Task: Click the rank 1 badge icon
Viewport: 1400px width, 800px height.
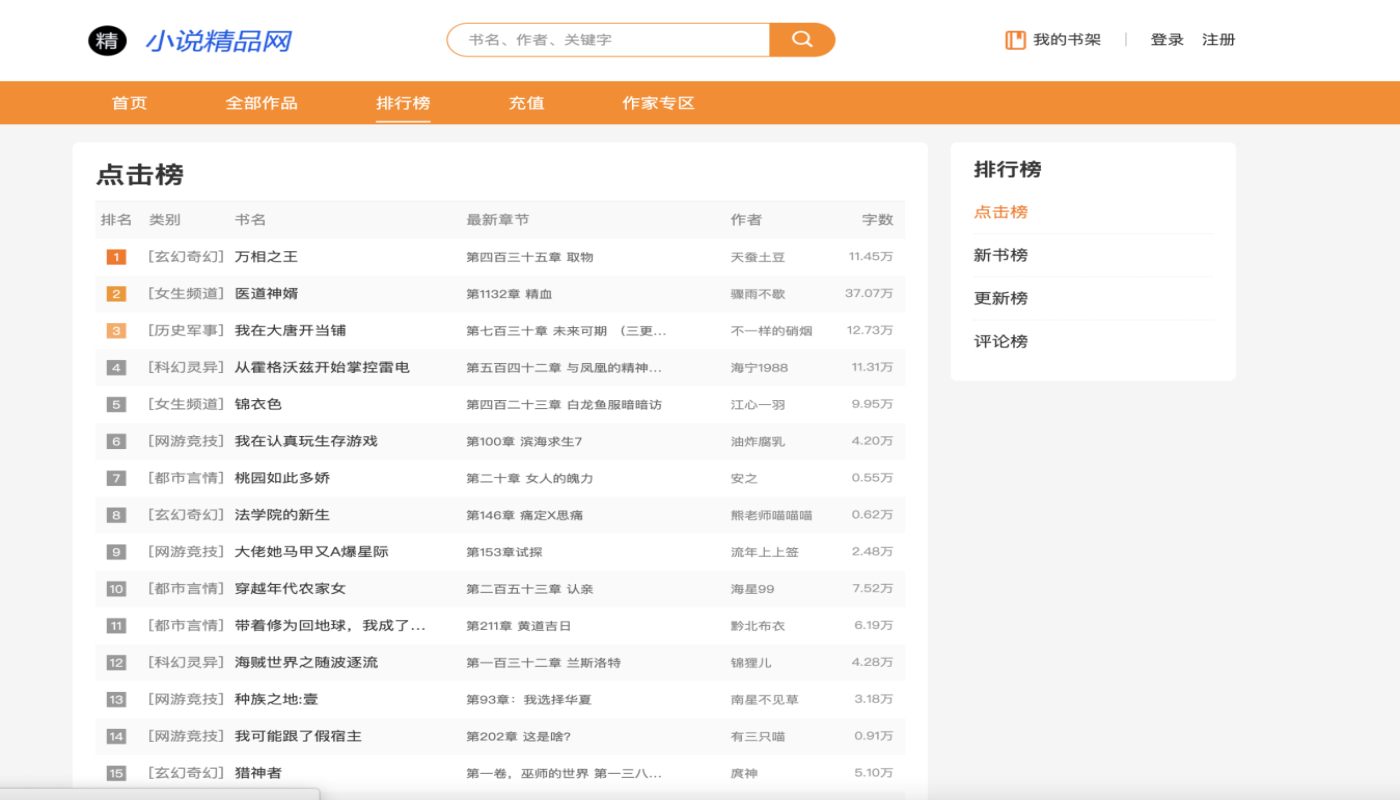Action: (x=116, y=257)
